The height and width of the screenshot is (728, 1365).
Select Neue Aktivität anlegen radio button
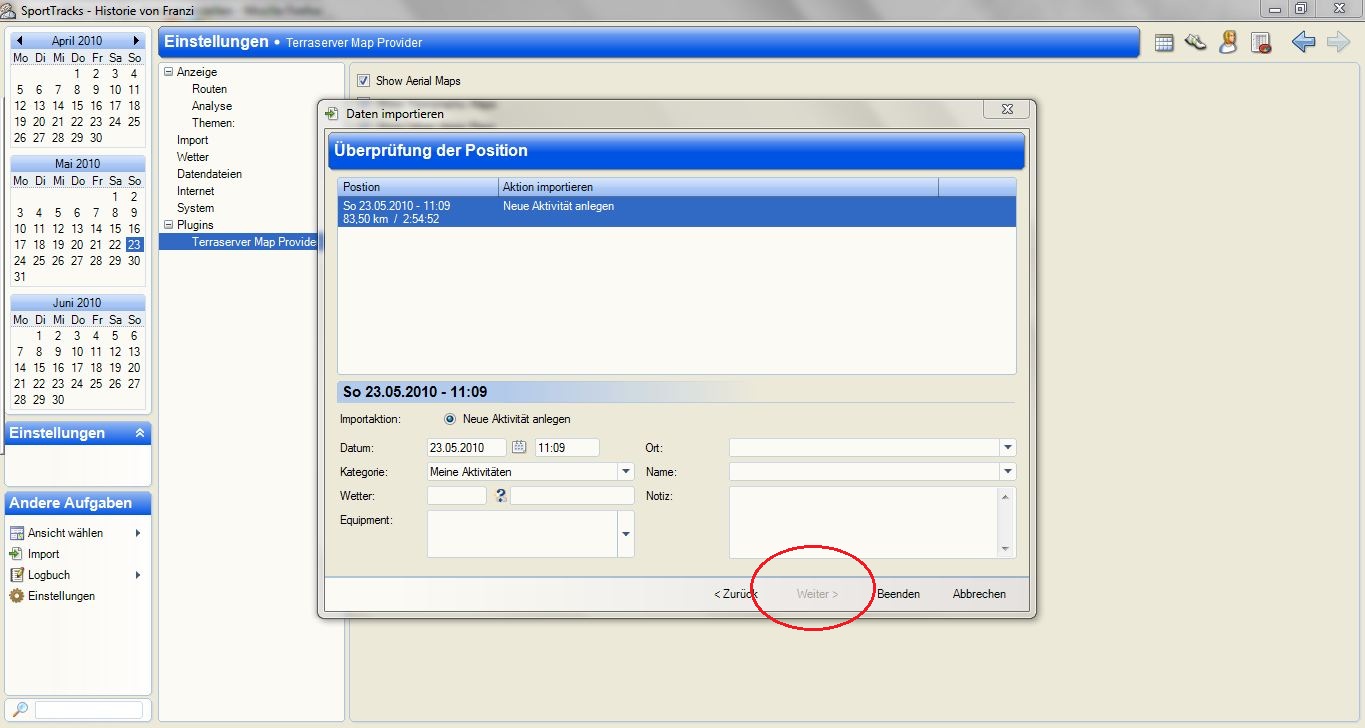(x=450, y=419)
